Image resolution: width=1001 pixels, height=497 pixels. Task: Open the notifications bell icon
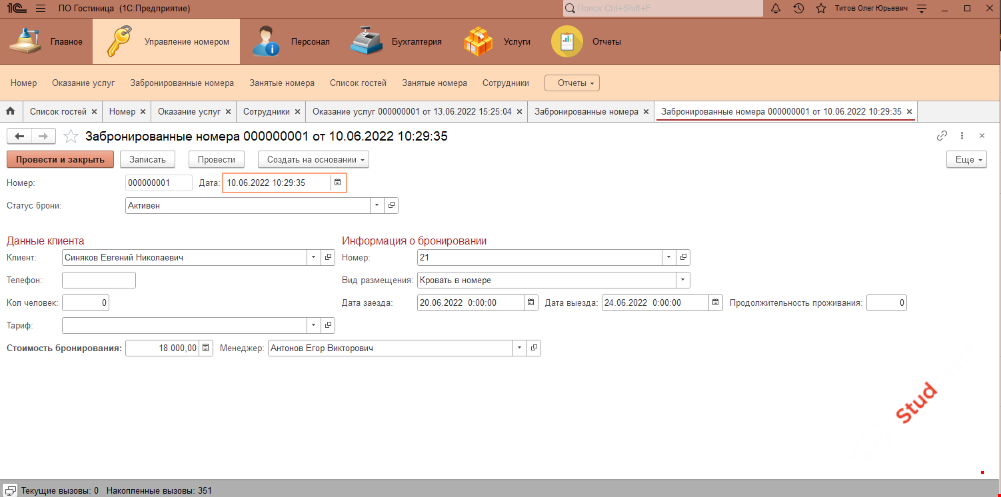point(777,8)
